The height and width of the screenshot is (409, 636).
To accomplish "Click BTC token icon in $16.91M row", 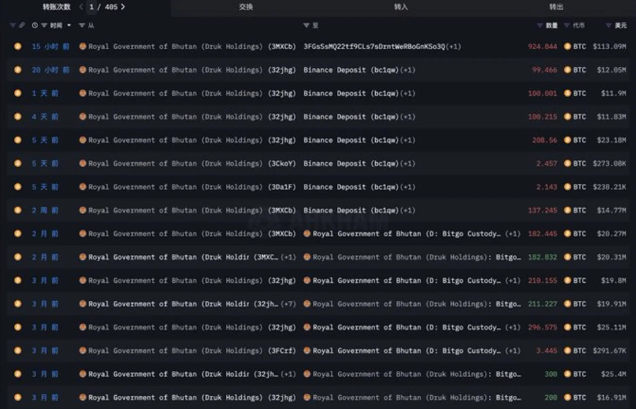I will pos(567,397).
